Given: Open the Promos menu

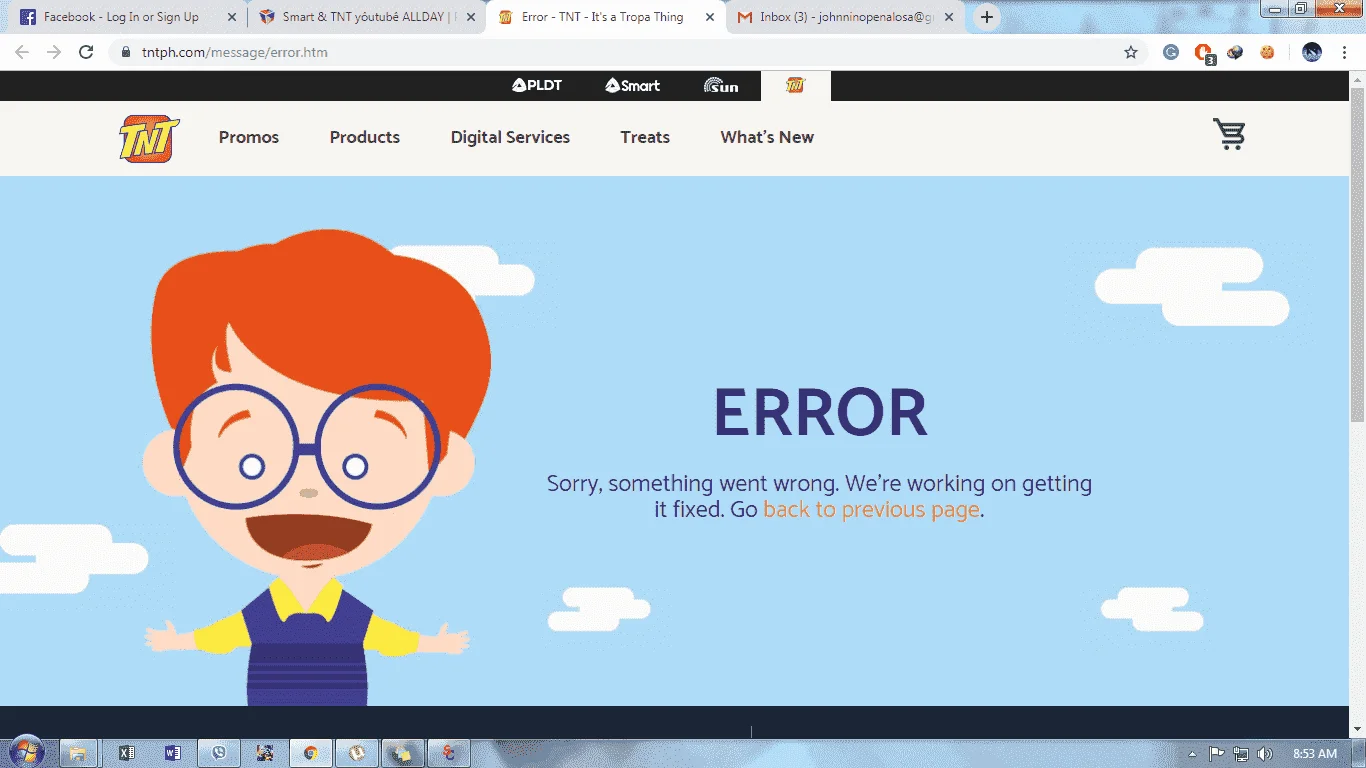Looking at the screenshot, I should point(249,138).
